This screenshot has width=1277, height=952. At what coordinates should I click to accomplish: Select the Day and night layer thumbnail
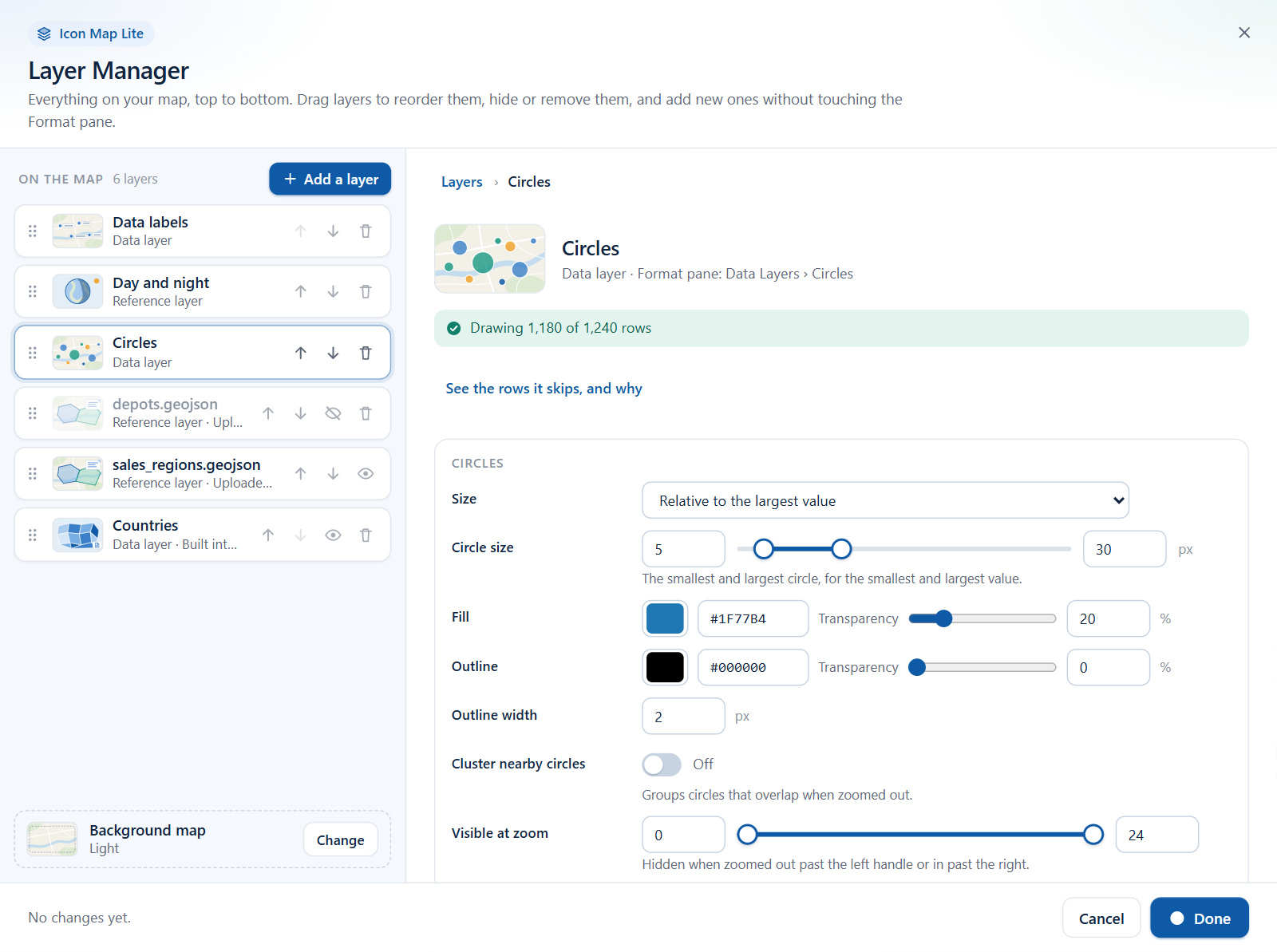click(x=77, y=292)
